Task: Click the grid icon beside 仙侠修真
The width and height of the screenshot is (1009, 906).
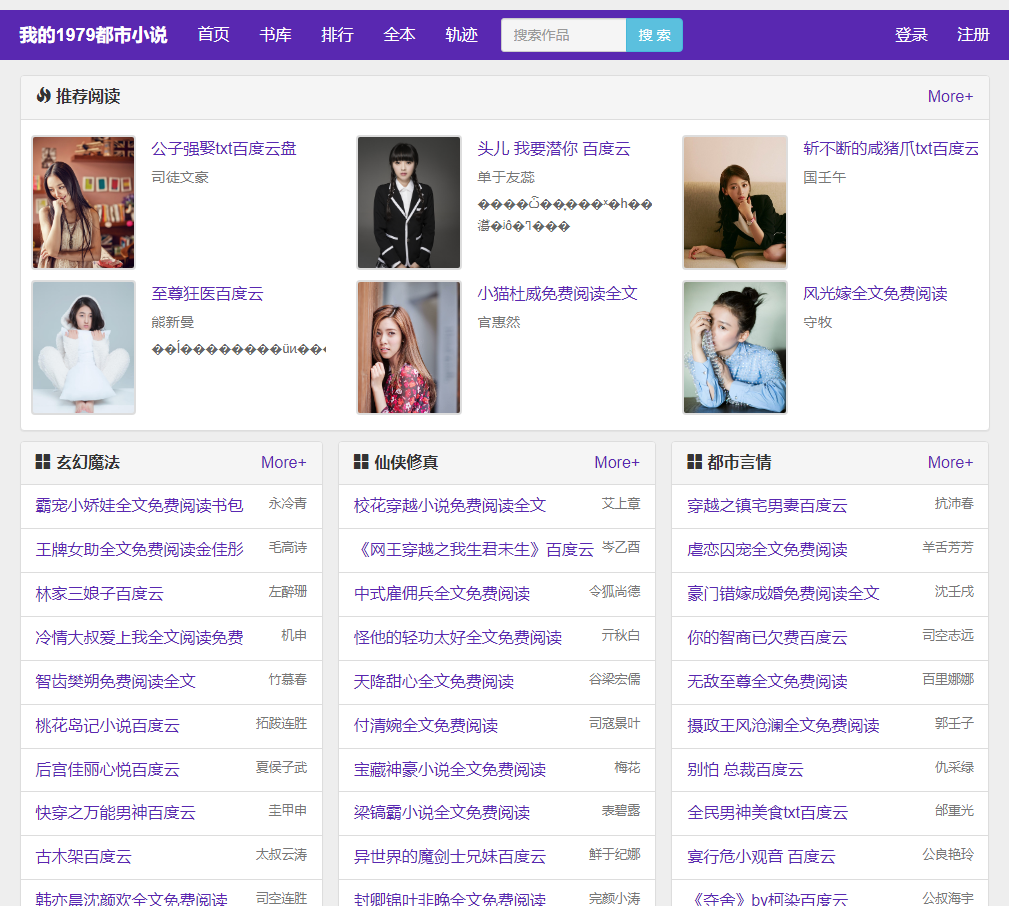Action: point(361,461)
